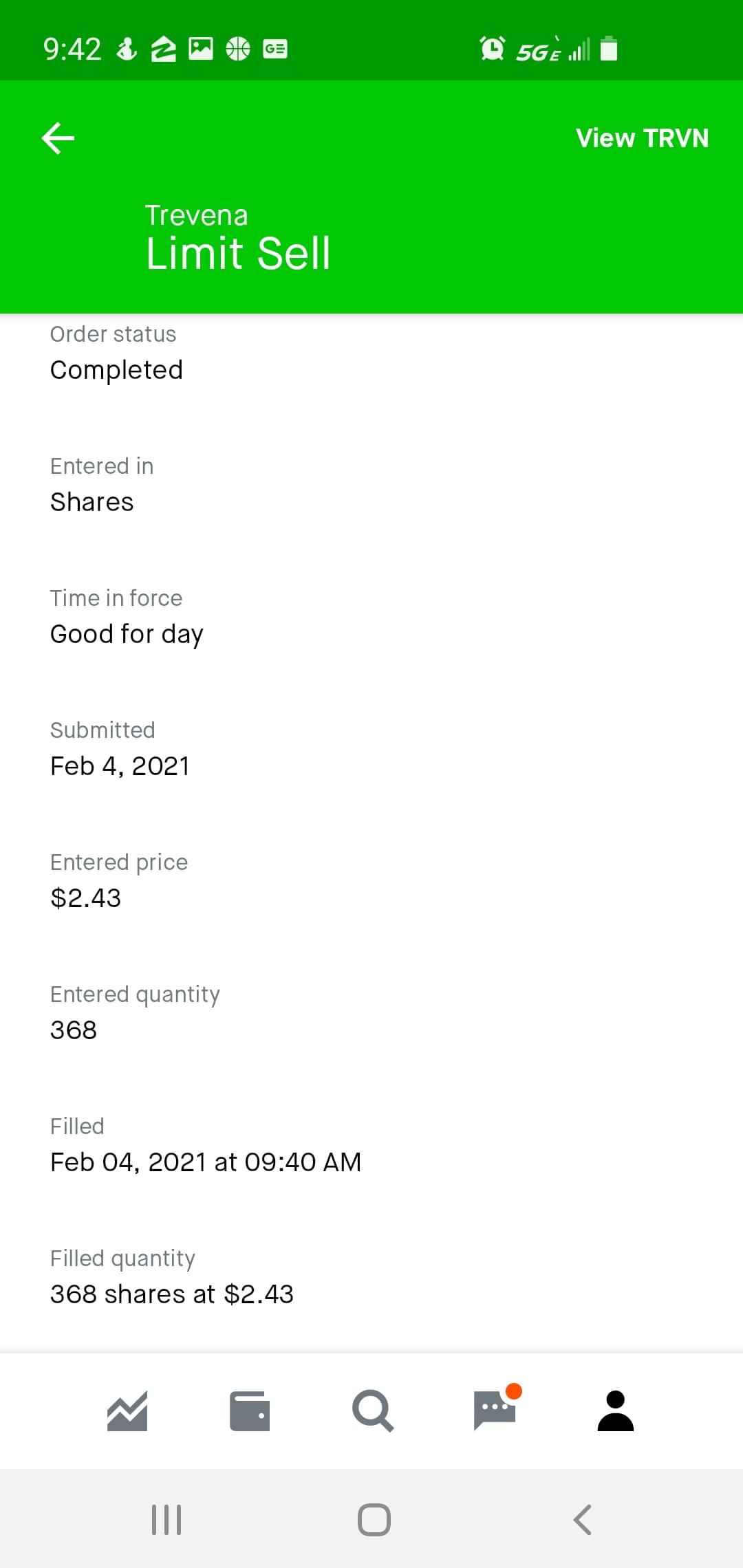This screenshot has height=1568, width=743.
Task: Tap the image notification icon
Action: point(201,49)
